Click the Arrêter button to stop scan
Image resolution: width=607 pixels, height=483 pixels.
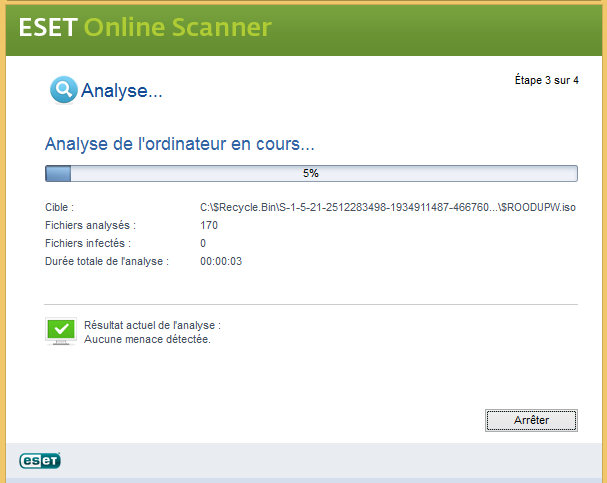pyautogui.click(x=531, y=420)
